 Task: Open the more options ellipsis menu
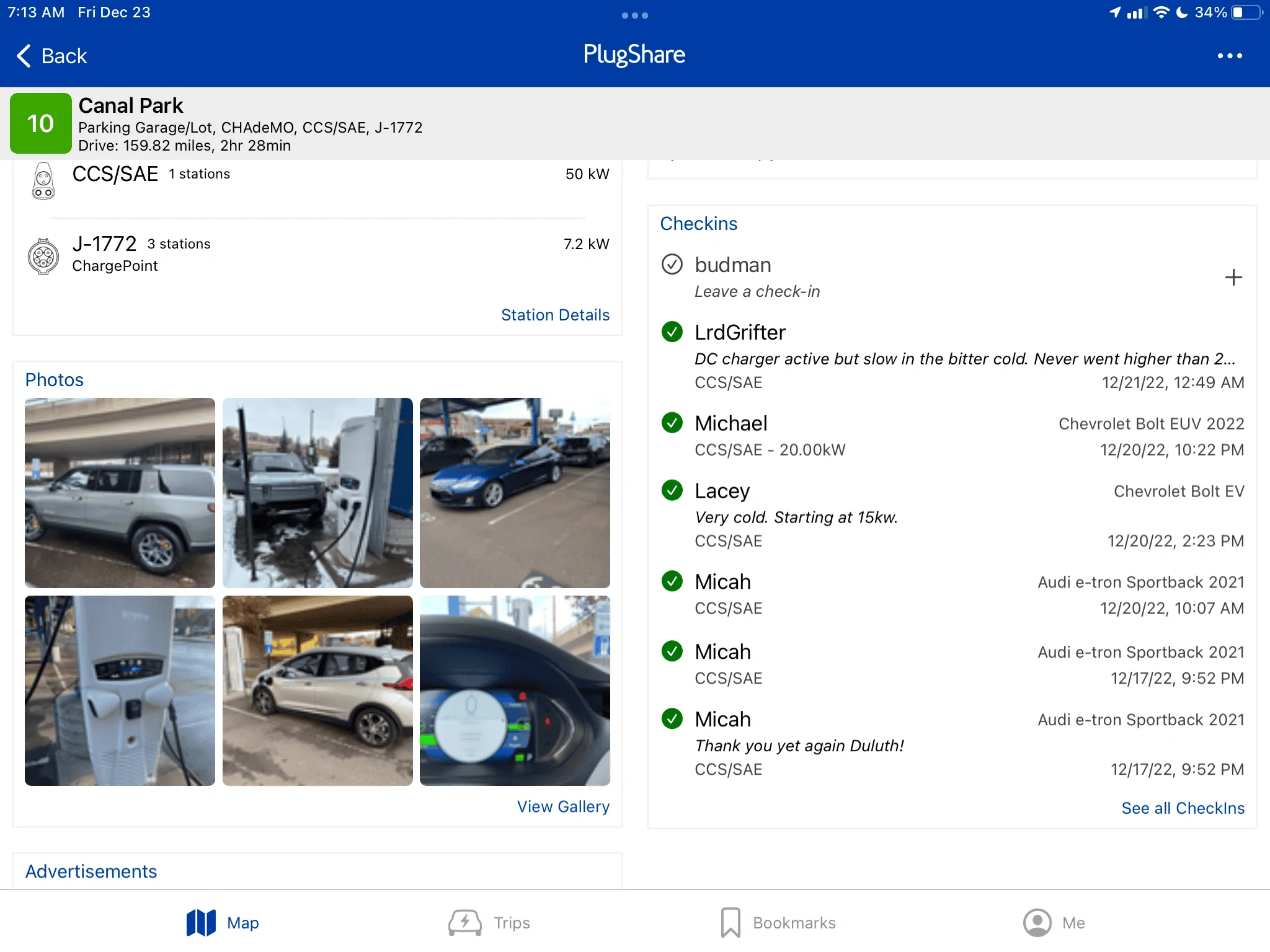1230,56
